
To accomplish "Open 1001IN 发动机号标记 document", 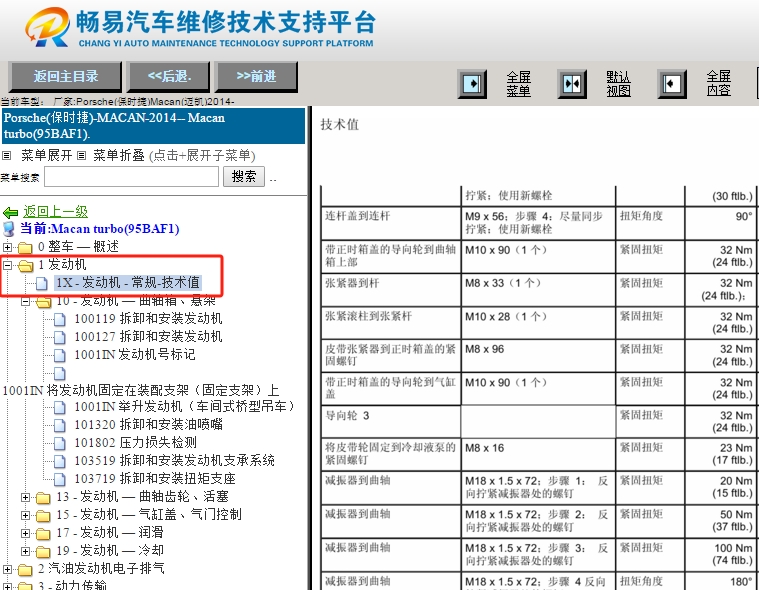I will click(135, 354).
